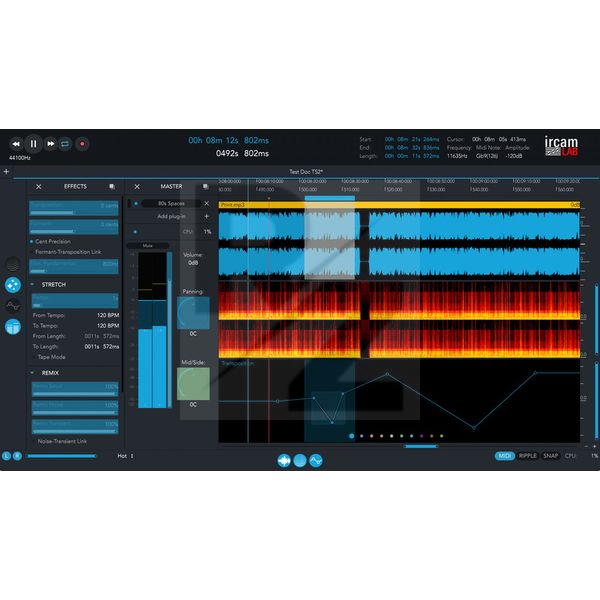600x600 pixels.
Task: Toggle the RIPPLE mode button
Action: 528,456
